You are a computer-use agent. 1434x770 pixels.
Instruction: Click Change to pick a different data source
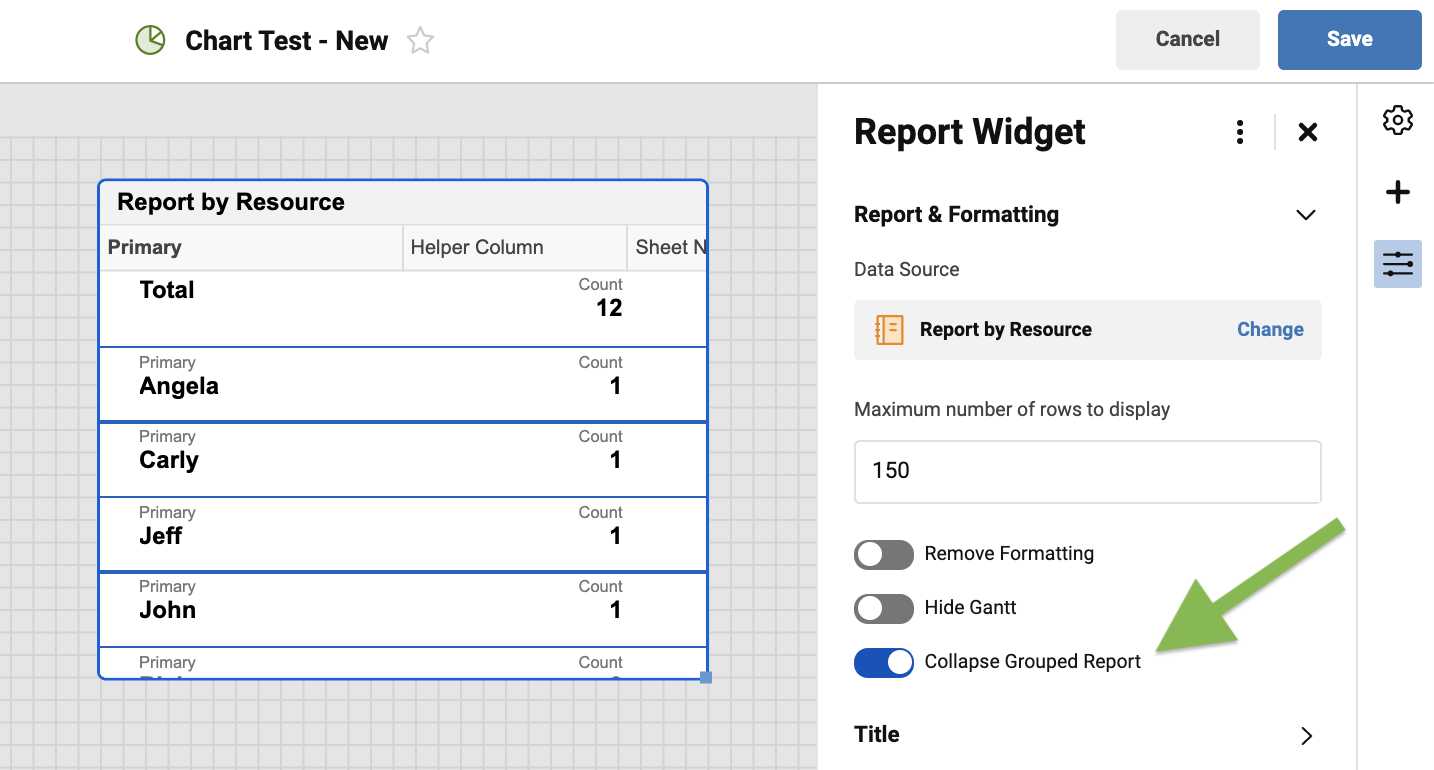(x=1269, y=329)
